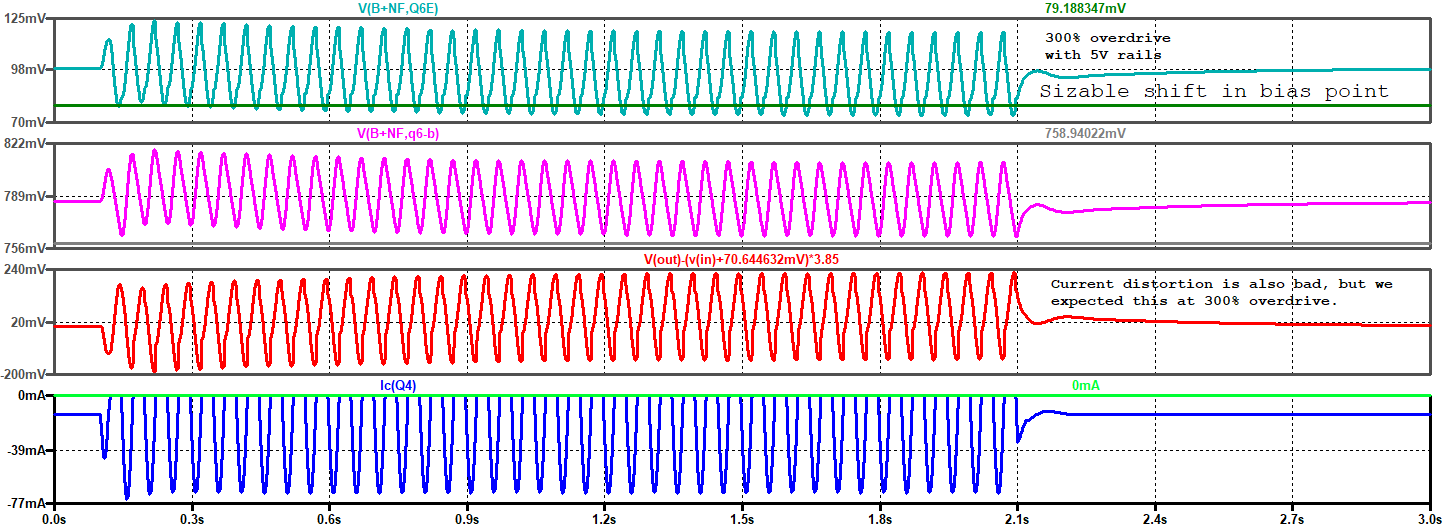Click the 789mV vertical axis label
Image resolution: width=1456 pixels, height=529 pixels.
click(26, 196)
